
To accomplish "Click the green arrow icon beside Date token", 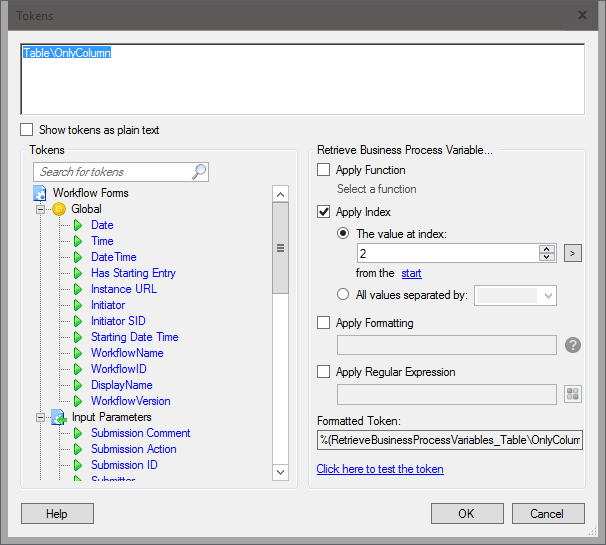I will point(78,225).
